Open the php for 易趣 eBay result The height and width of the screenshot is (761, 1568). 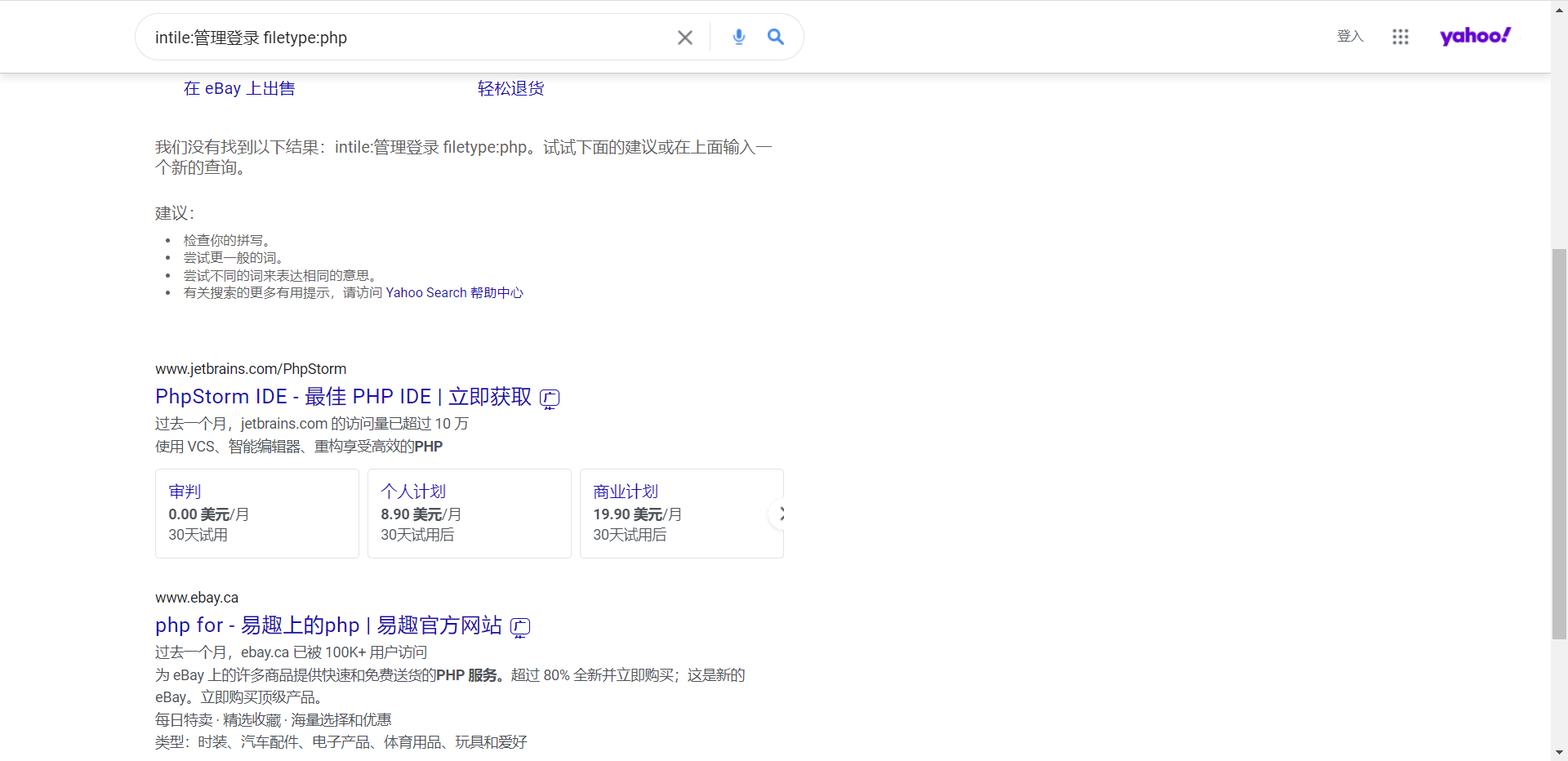(328, 625)
